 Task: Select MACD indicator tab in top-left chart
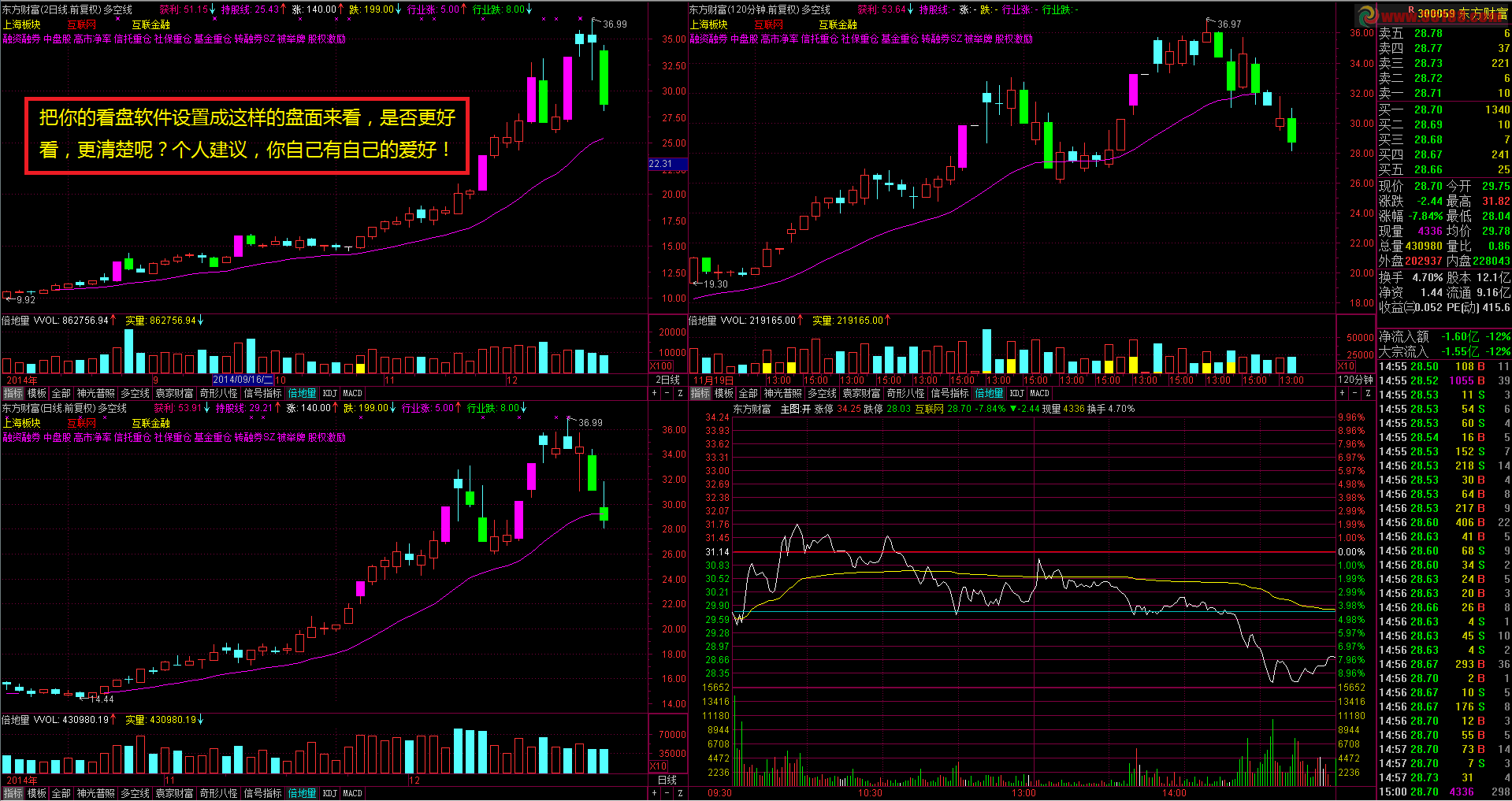point(352,393)
